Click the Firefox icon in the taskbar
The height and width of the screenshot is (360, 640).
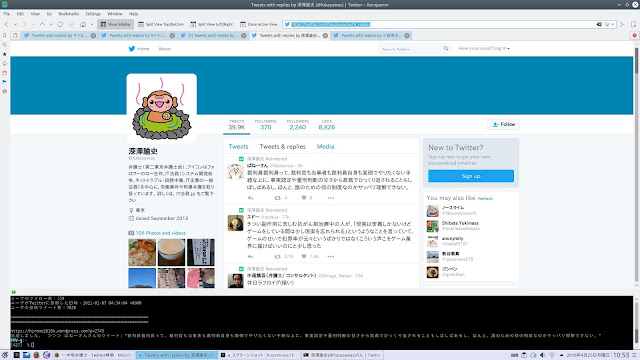[x=36, y=355]
